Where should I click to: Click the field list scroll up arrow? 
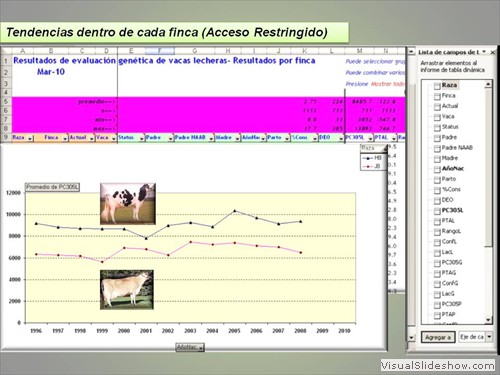pyautogui.click(x=488, y=84)
